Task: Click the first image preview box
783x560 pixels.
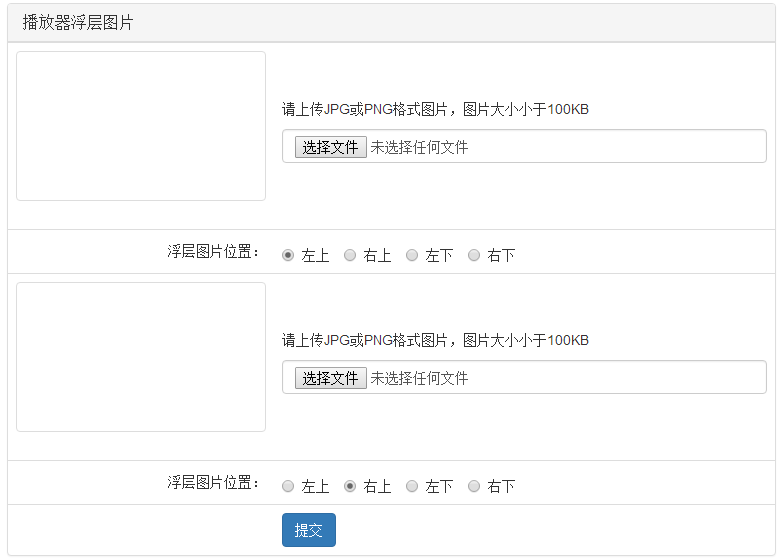Action: point(141,126)
